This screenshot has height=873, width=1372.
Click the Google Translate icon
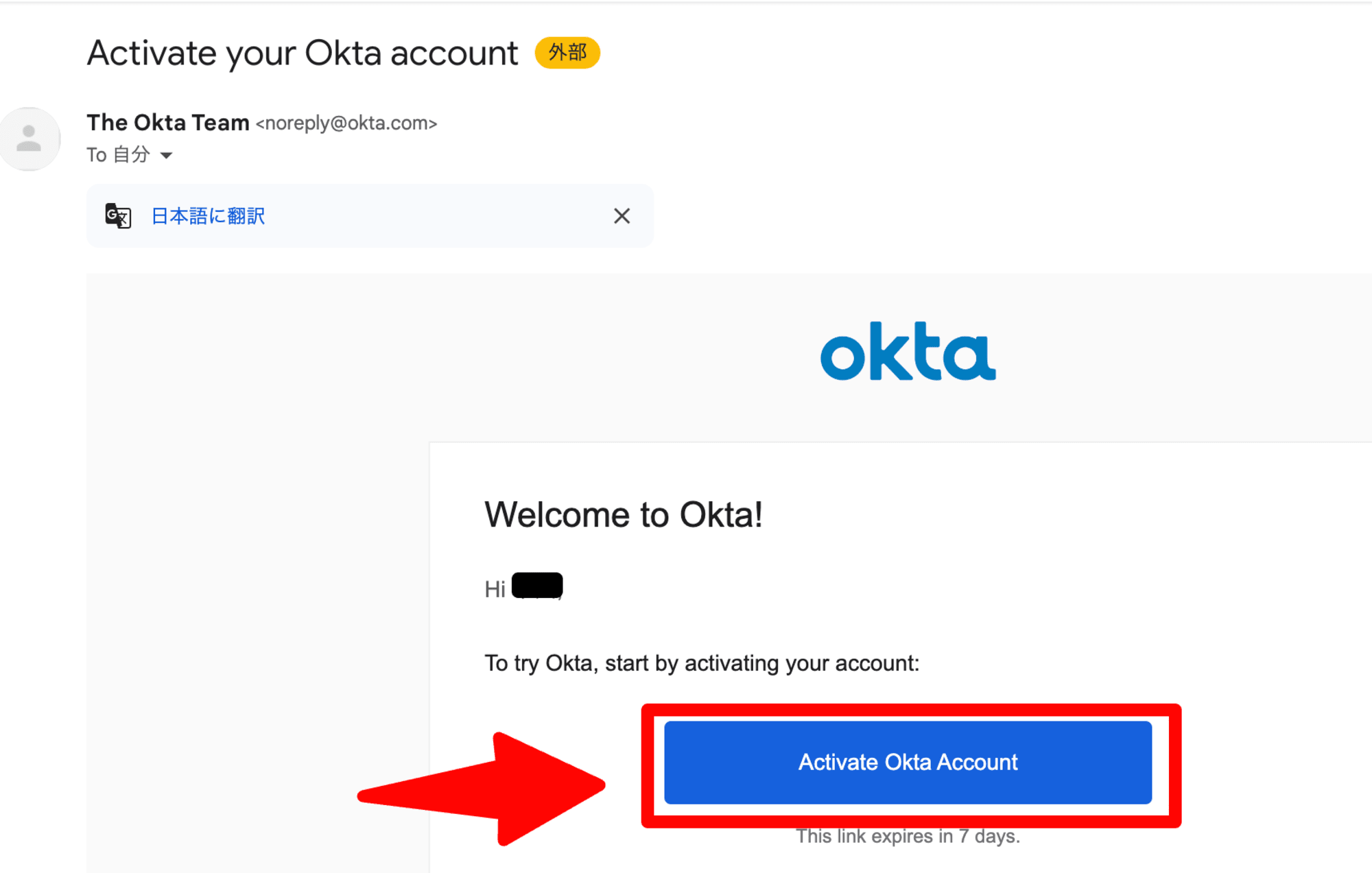click(x=118, y=216)
